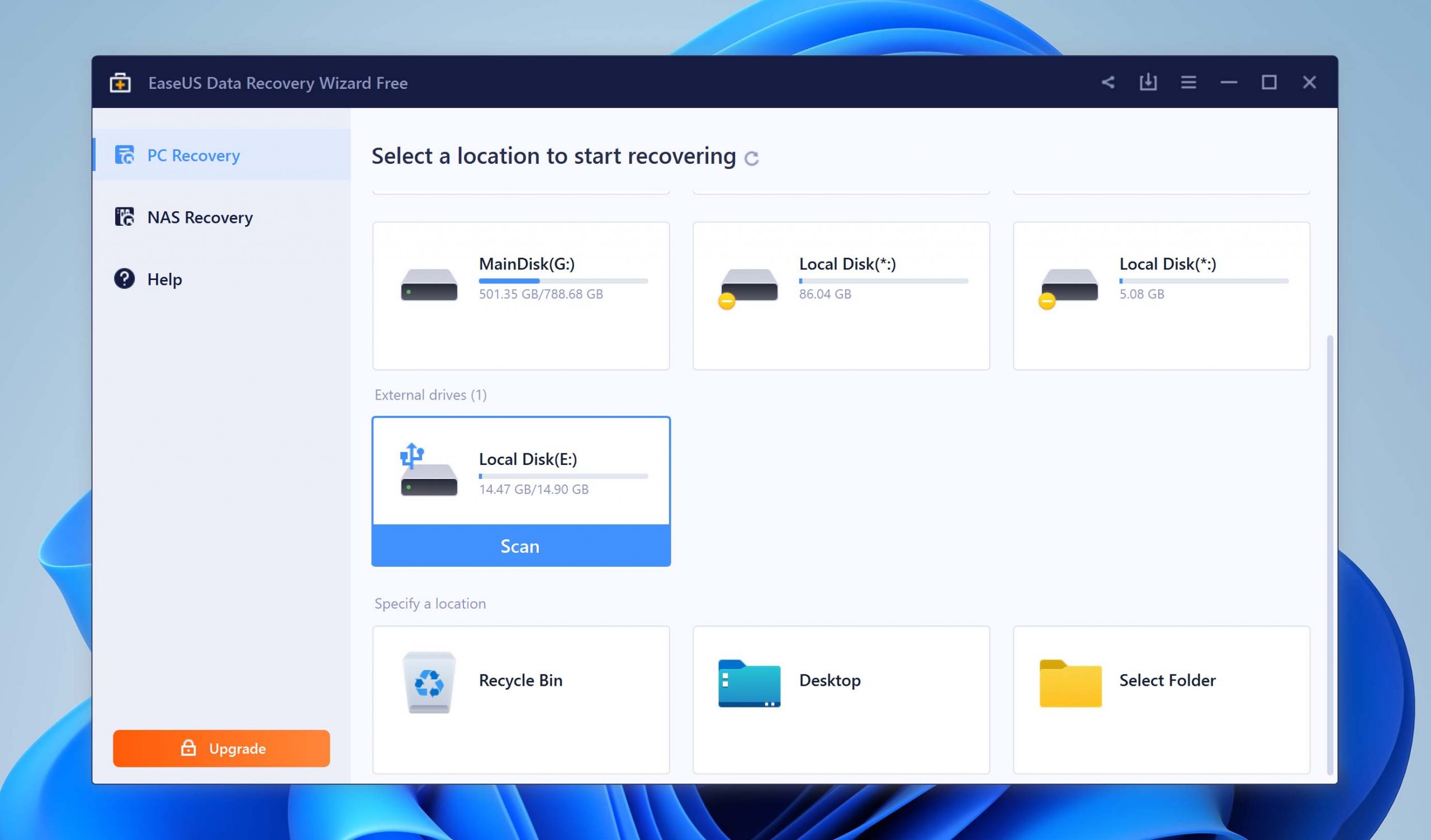Image resolution: width=1431 pixels, height=840 pixels.
Task: Select the MainDisk(G:) card
Action: click(521, 296)
